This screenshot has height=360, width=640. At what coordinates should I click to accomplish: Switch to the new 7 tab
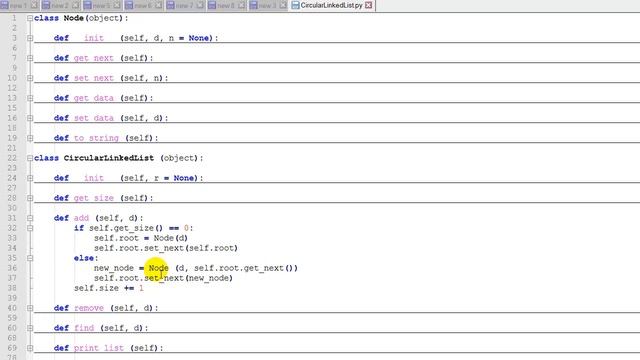pos(184,6)
